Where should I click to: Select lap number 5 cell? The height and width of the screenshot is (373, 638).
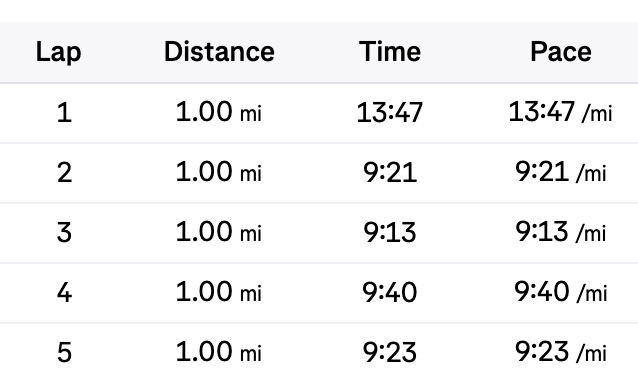tap(64, 352)
